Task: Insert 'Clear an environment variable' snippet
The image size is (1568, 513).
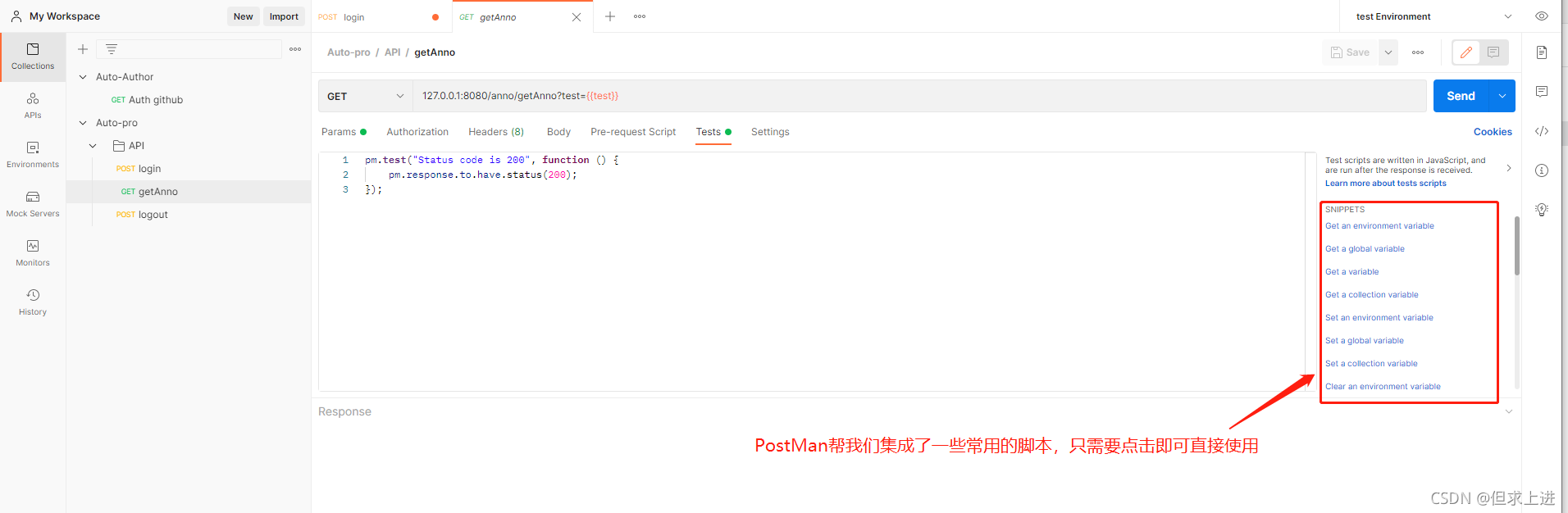Action: point(1383,387)
